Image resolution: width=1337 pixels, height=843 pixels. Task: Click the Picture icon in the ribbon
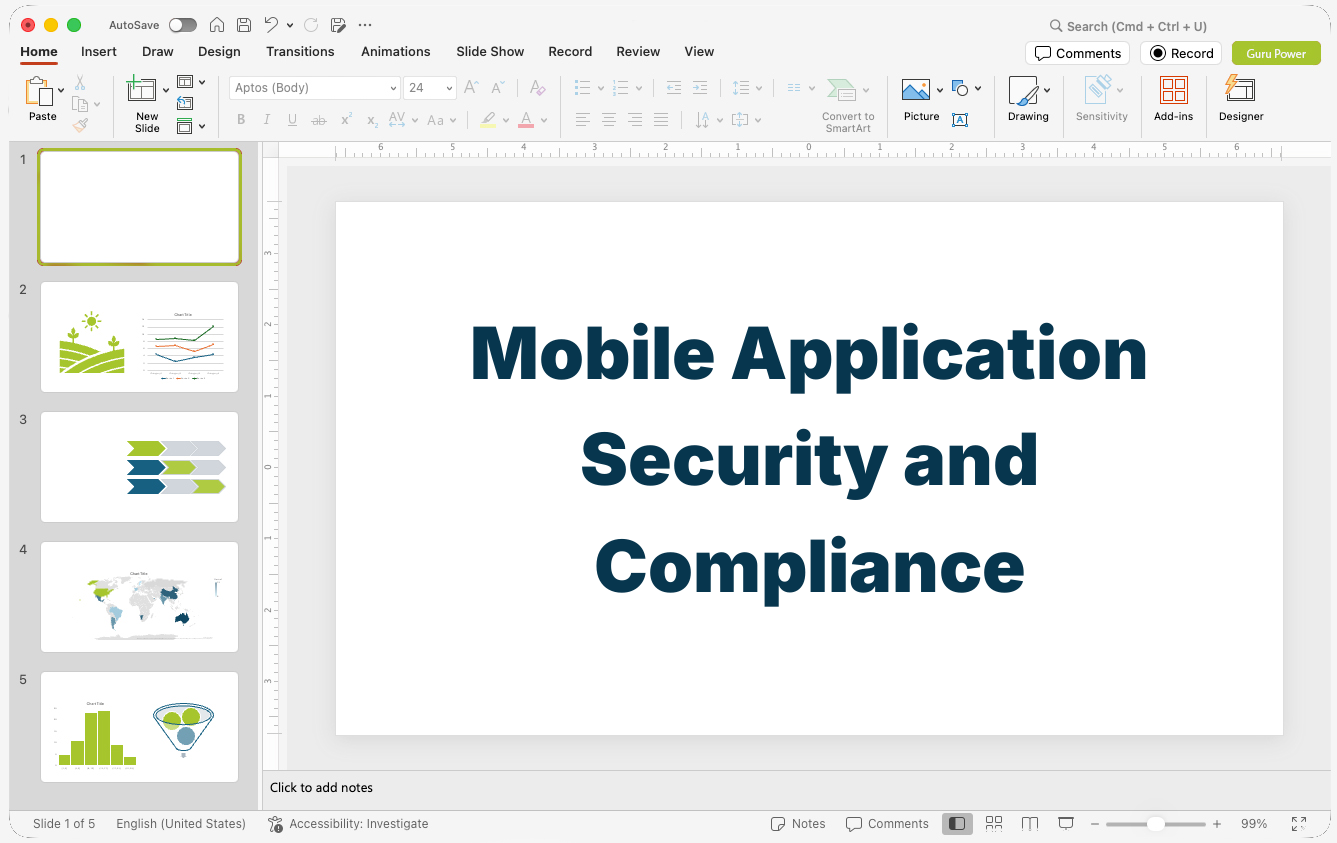coord(916,90)
